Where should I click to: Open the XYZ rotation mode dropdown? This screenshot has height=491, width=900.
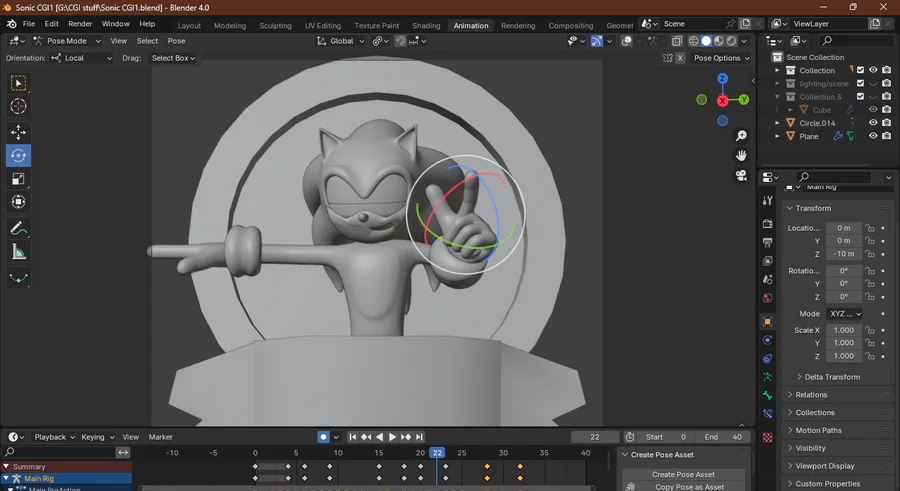[844, 314]
